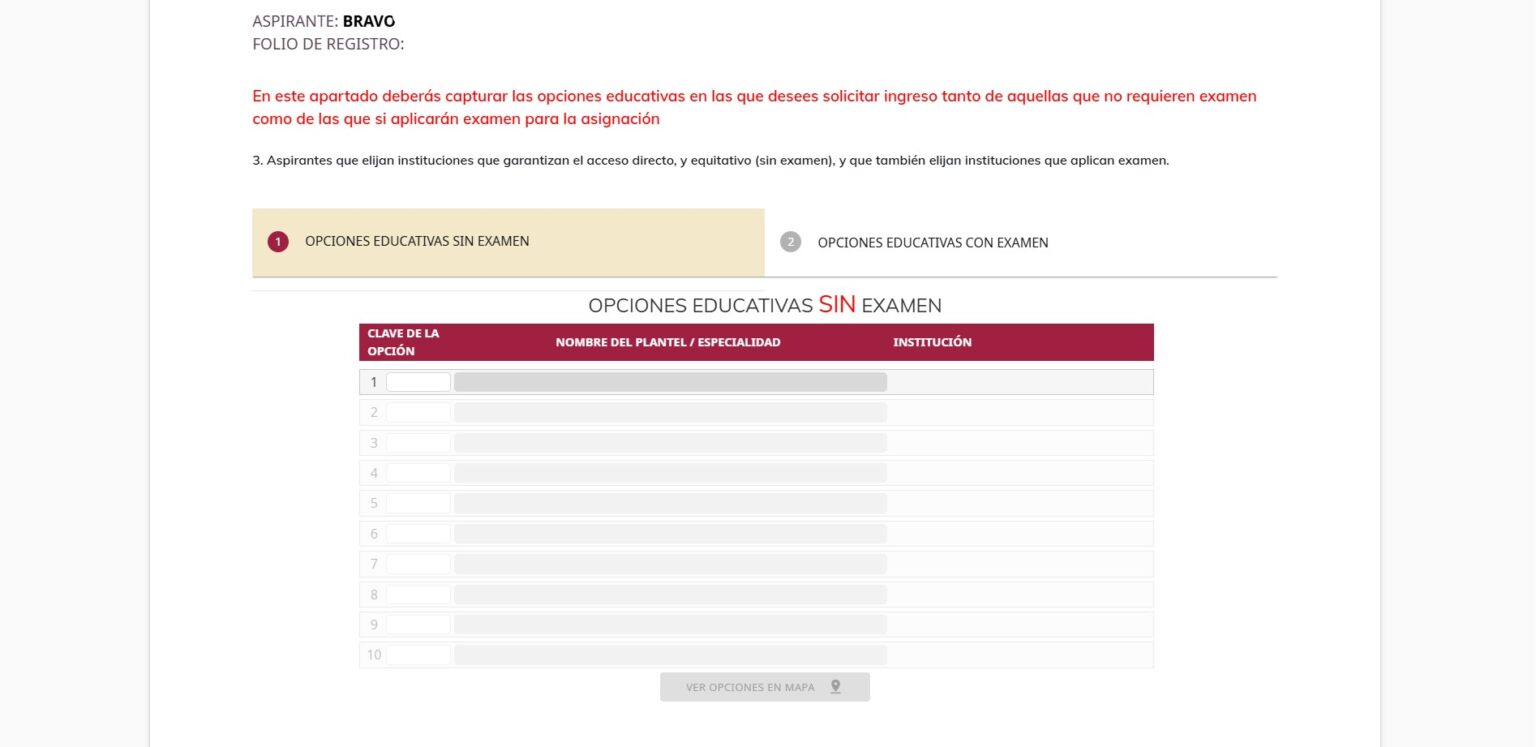The height and width of the screenshot is (747, 1536).
Task: Click the map pin icon on the map button
Action: coord(836,687)
